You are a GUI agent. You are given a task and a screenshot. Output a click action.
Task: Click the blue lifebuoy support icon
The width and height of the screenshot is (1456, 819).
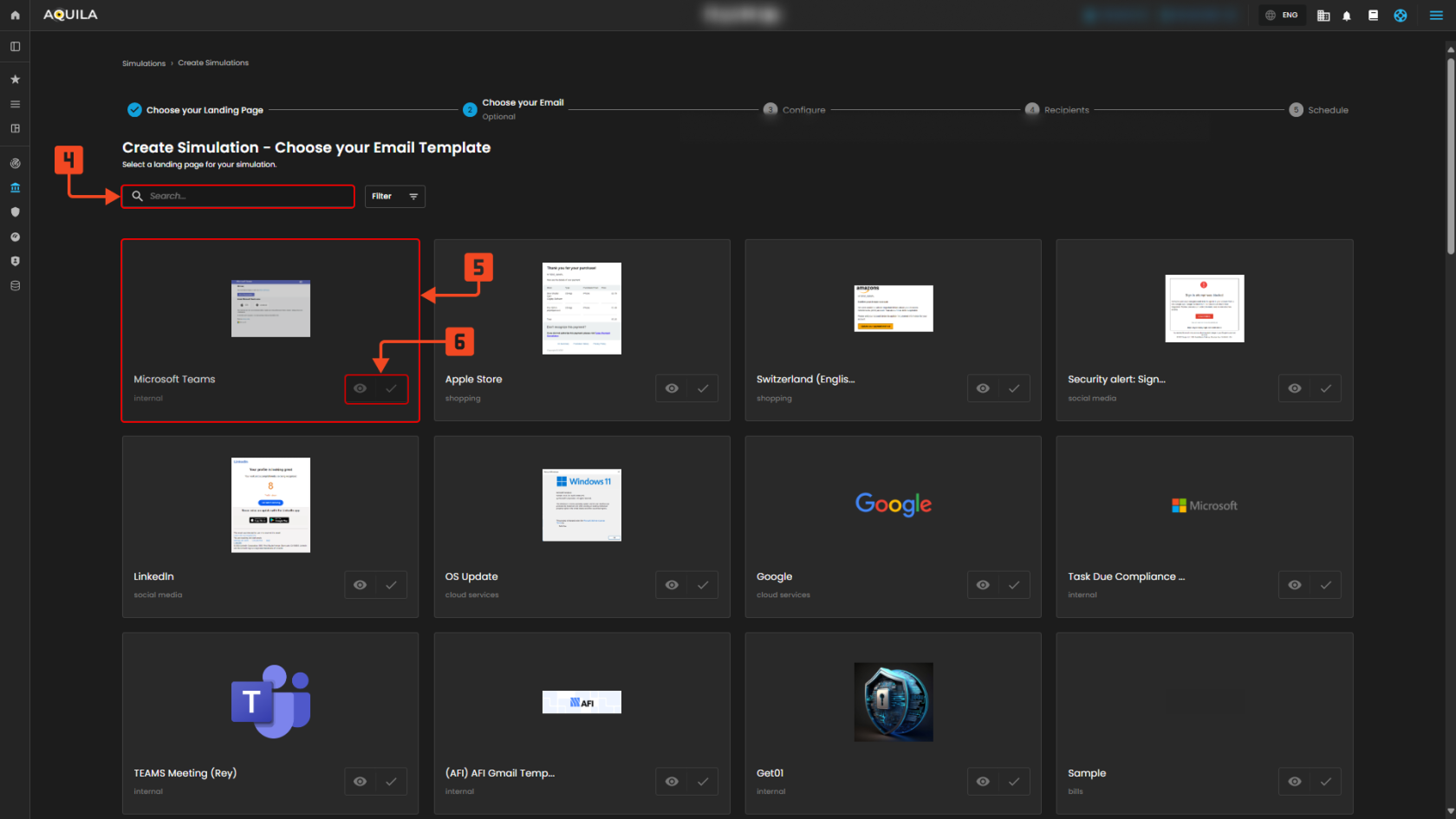[1400, 16]
